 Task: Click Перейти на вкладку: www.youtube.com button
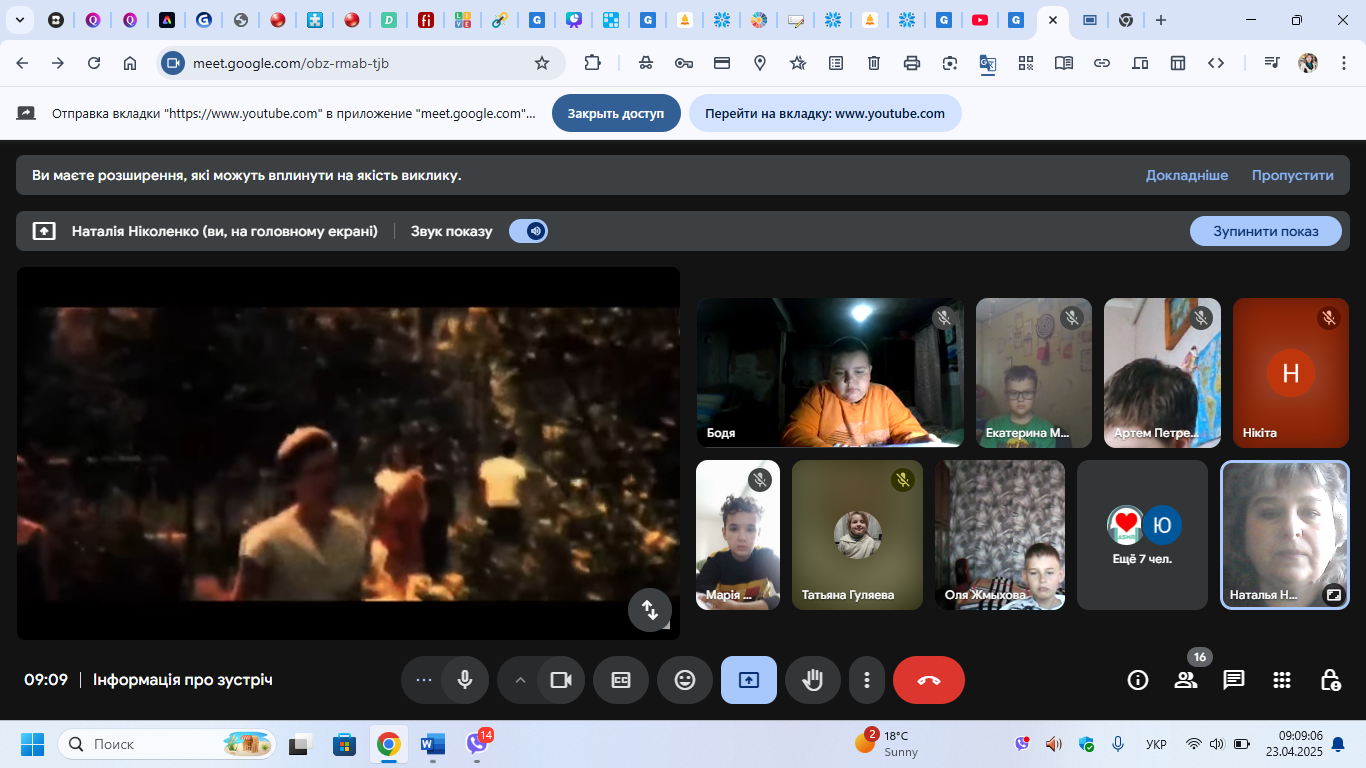click(x=825, y=113)
